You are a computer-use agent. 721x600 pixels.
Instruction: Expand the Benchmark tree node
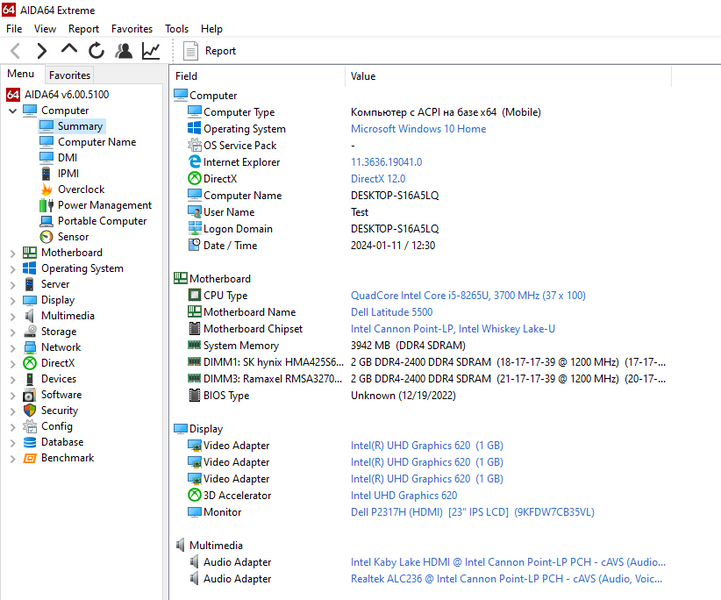click(x=13, y=458)
